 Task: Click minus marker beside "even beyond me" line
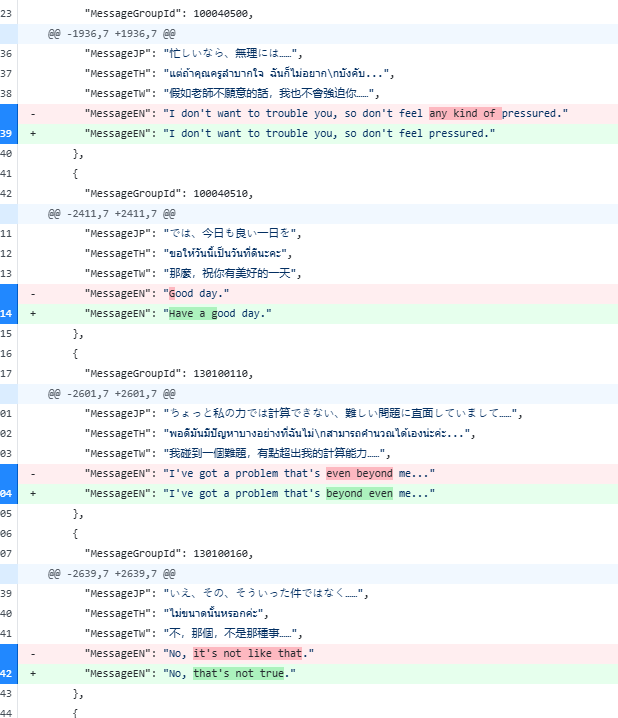click(33, 474)
